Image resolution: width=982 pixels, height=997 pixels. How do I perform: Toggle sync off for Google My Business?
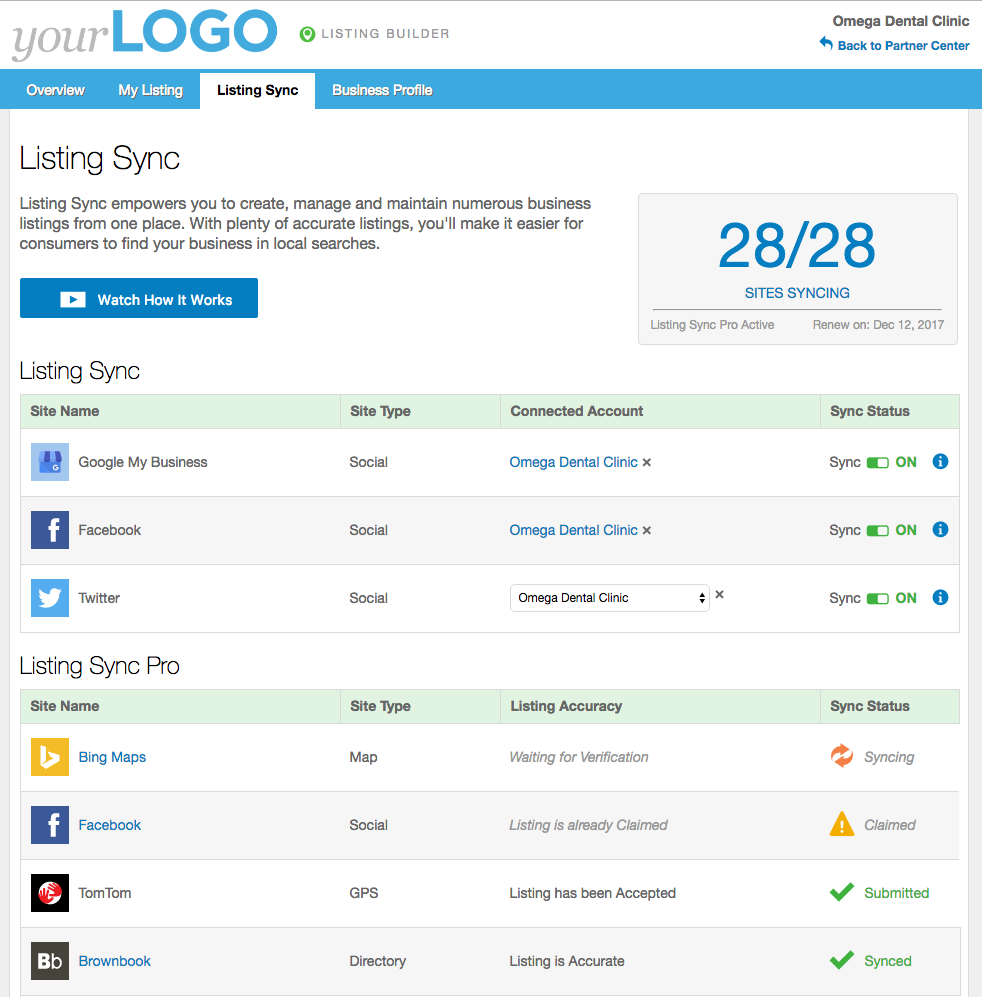[x=879, y=462]
